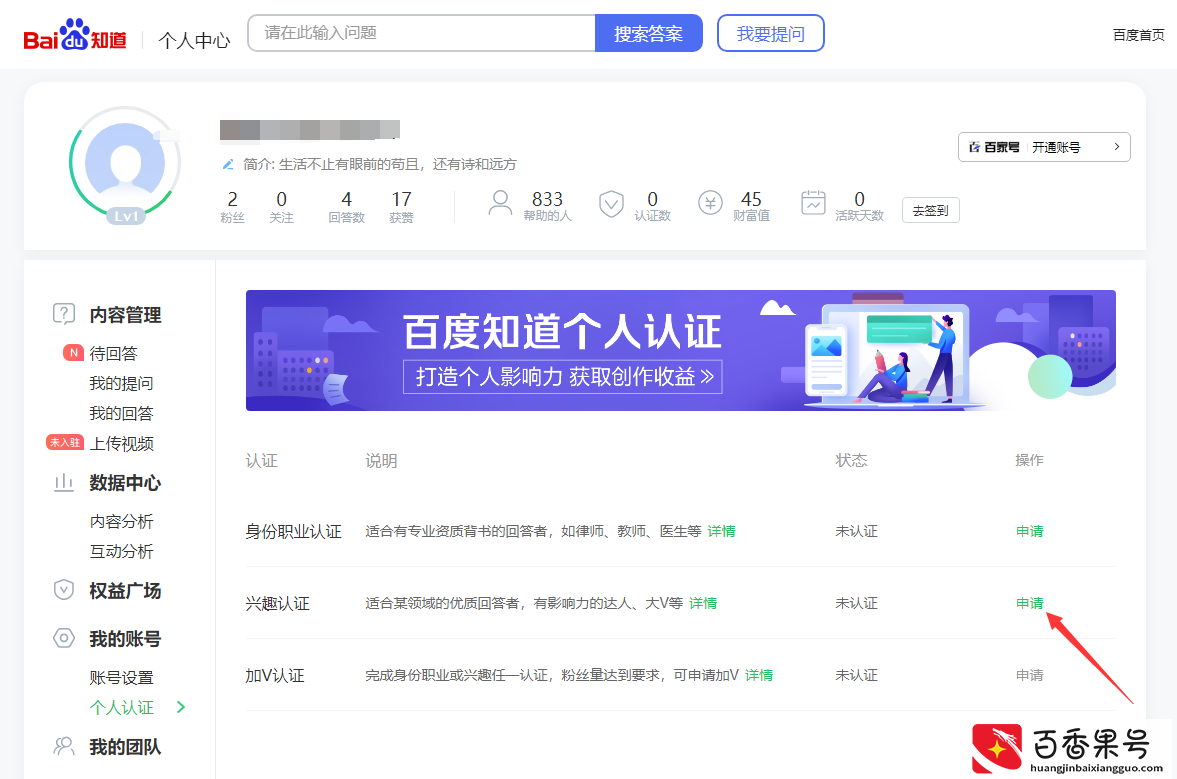Screen dimensions: 1177x779
Task: Click the 加V认证 row label
Action: coord(275,675)
